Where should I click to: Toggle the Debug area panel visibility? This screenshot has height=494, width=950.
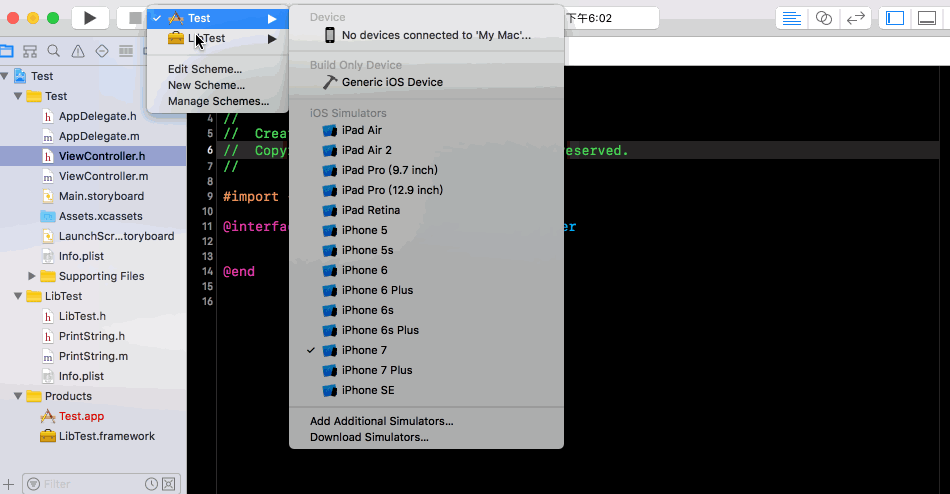click(927, 18)
